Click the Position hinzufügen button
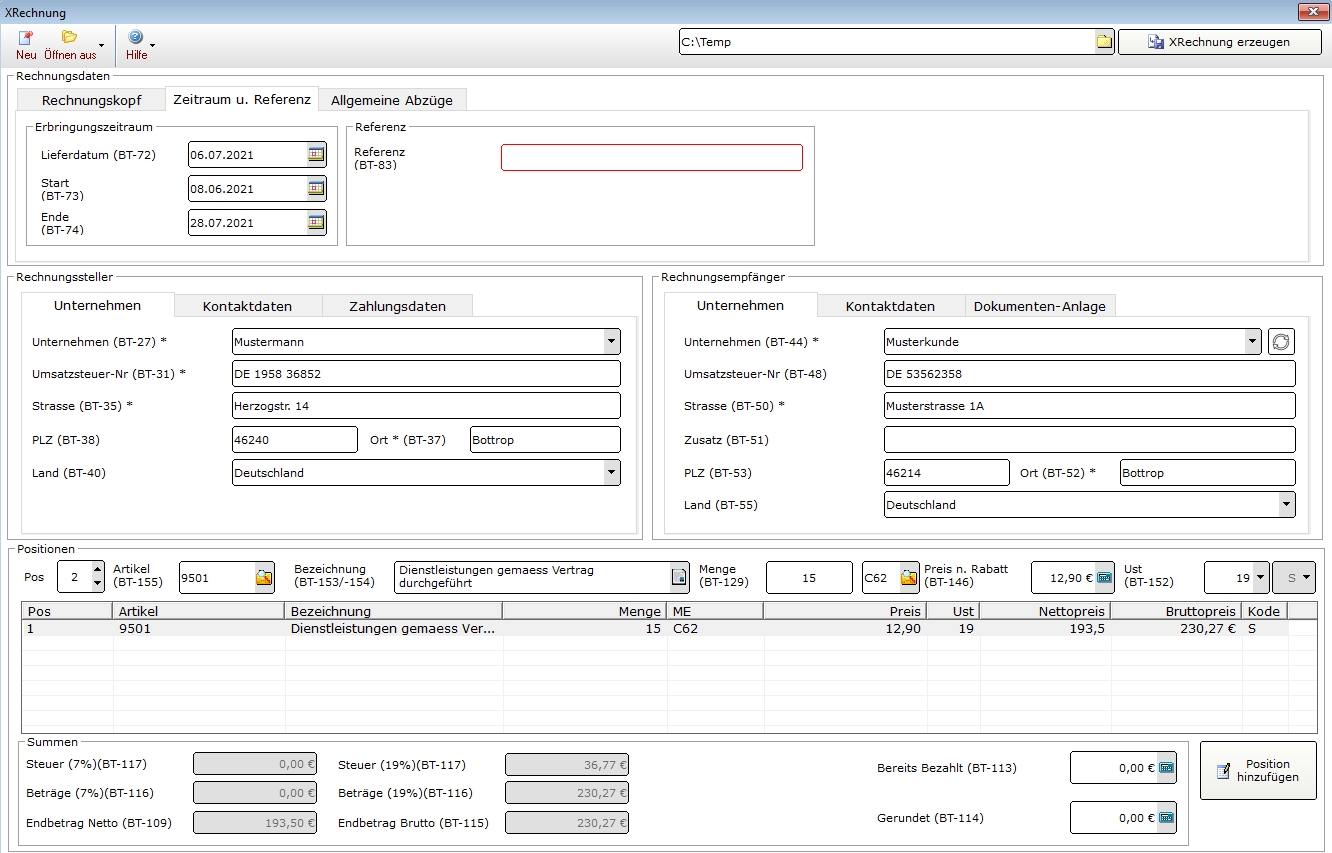The height and width of the screenshot is (853, 1332). click(1258, 771)
